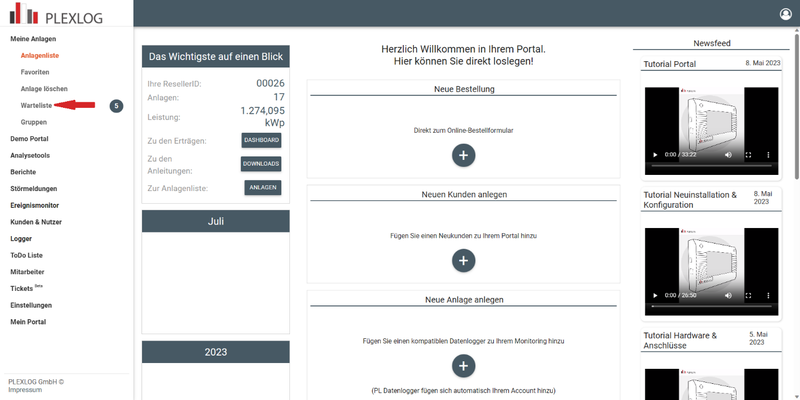Click plus icon under Neue Anlage anlegen
This screenshot has width=800, height=400.
[x=463, y=366]
